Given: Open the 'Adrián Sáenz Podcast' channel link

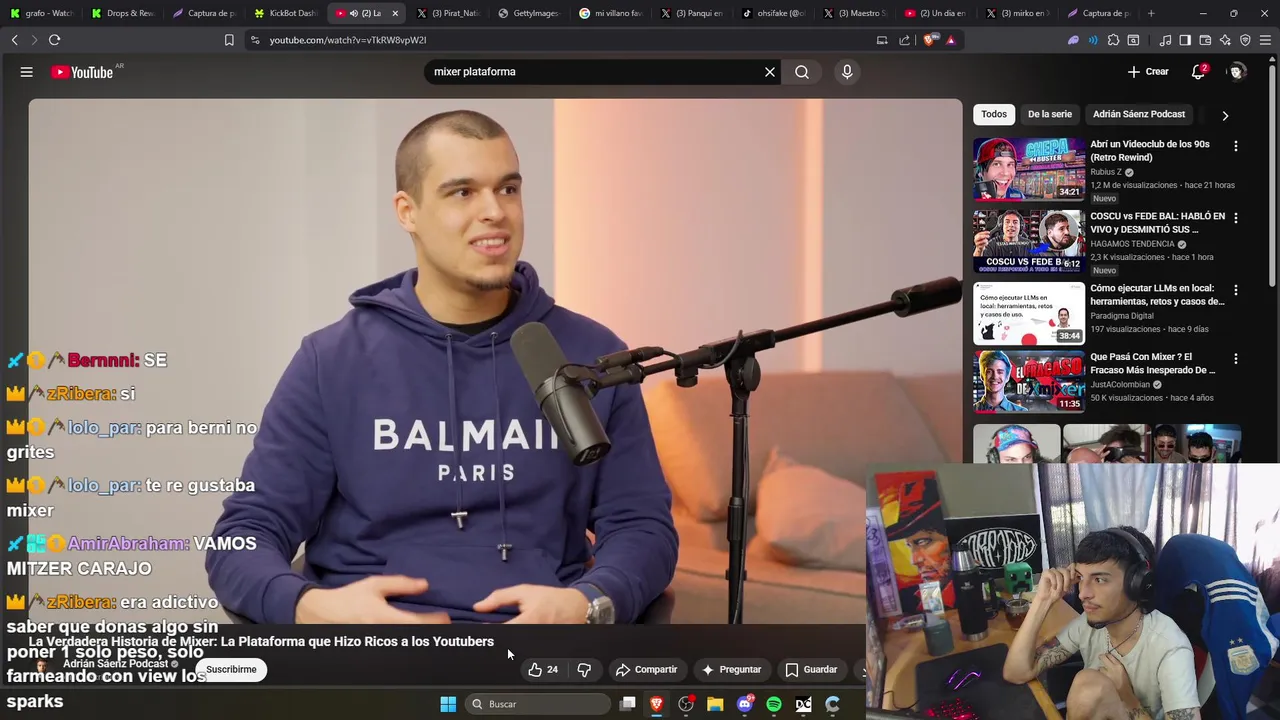Looking at the screenshot, I should [115, 664].
